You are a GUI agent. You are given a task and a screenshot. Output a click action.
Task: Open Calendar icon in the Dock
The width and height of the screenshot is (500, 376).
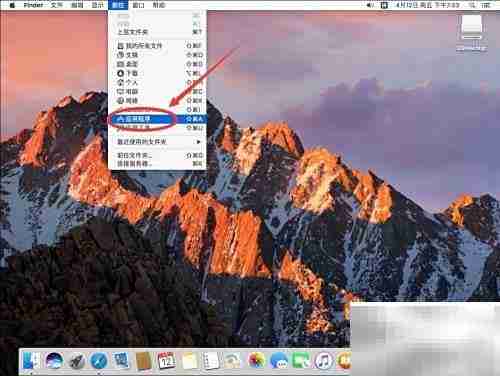pos(166,361)
